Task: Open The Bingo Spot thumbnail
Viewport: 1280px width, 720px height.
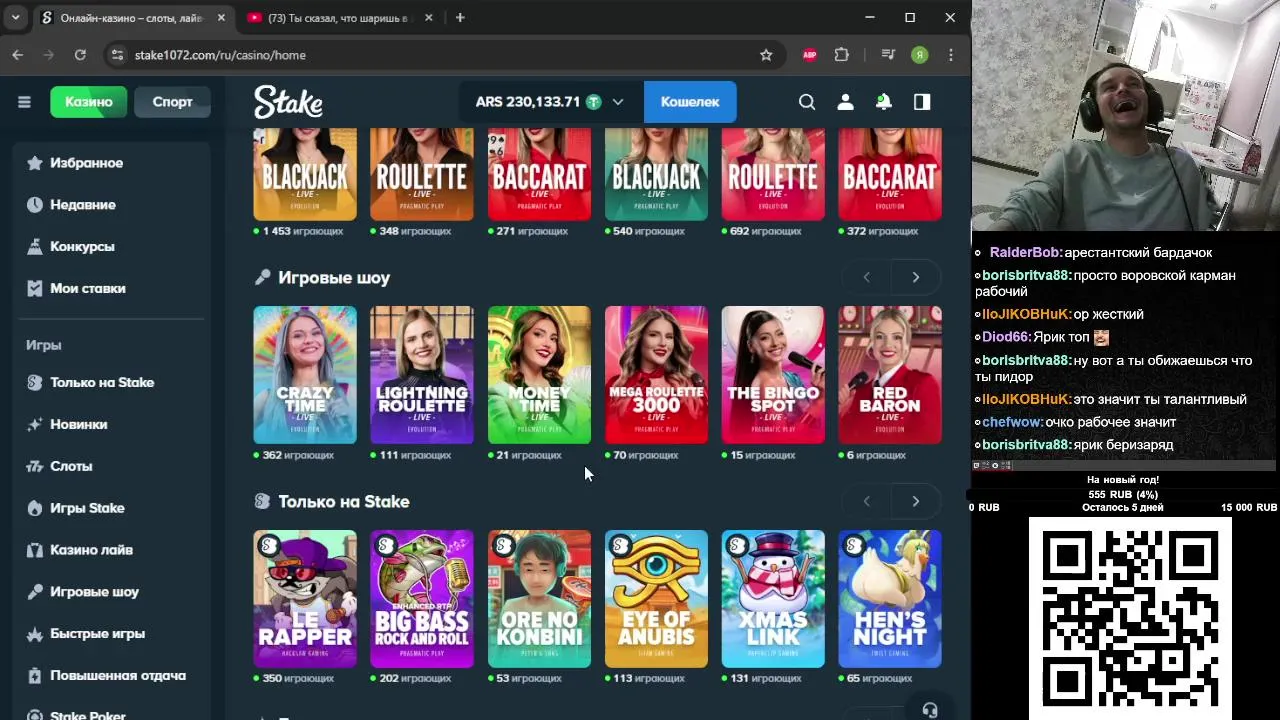Action: point(773,375)
